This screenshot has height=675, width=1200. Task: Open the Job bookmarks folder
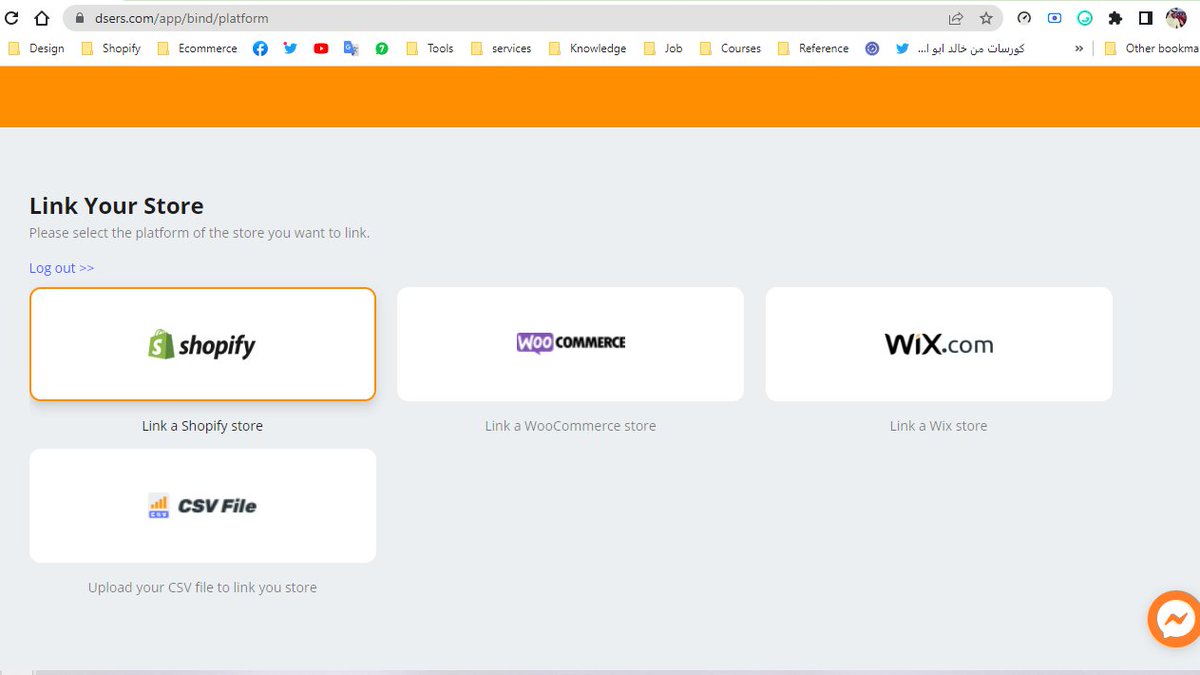(x=663, y=48)
